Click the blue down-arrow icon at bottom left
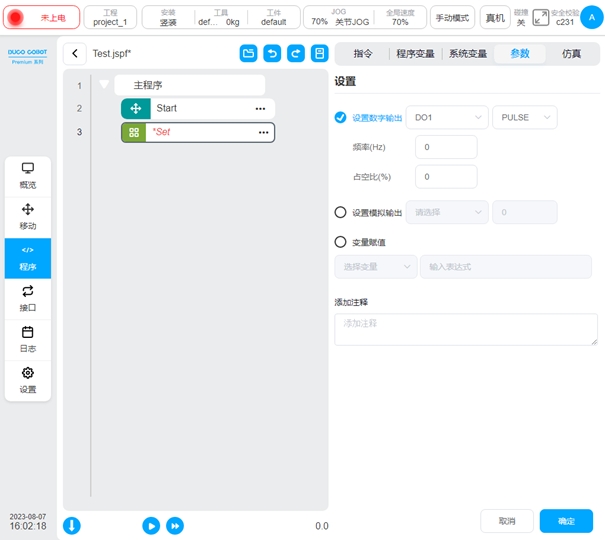The image size is (605, 540). click(x=72, y=525)
